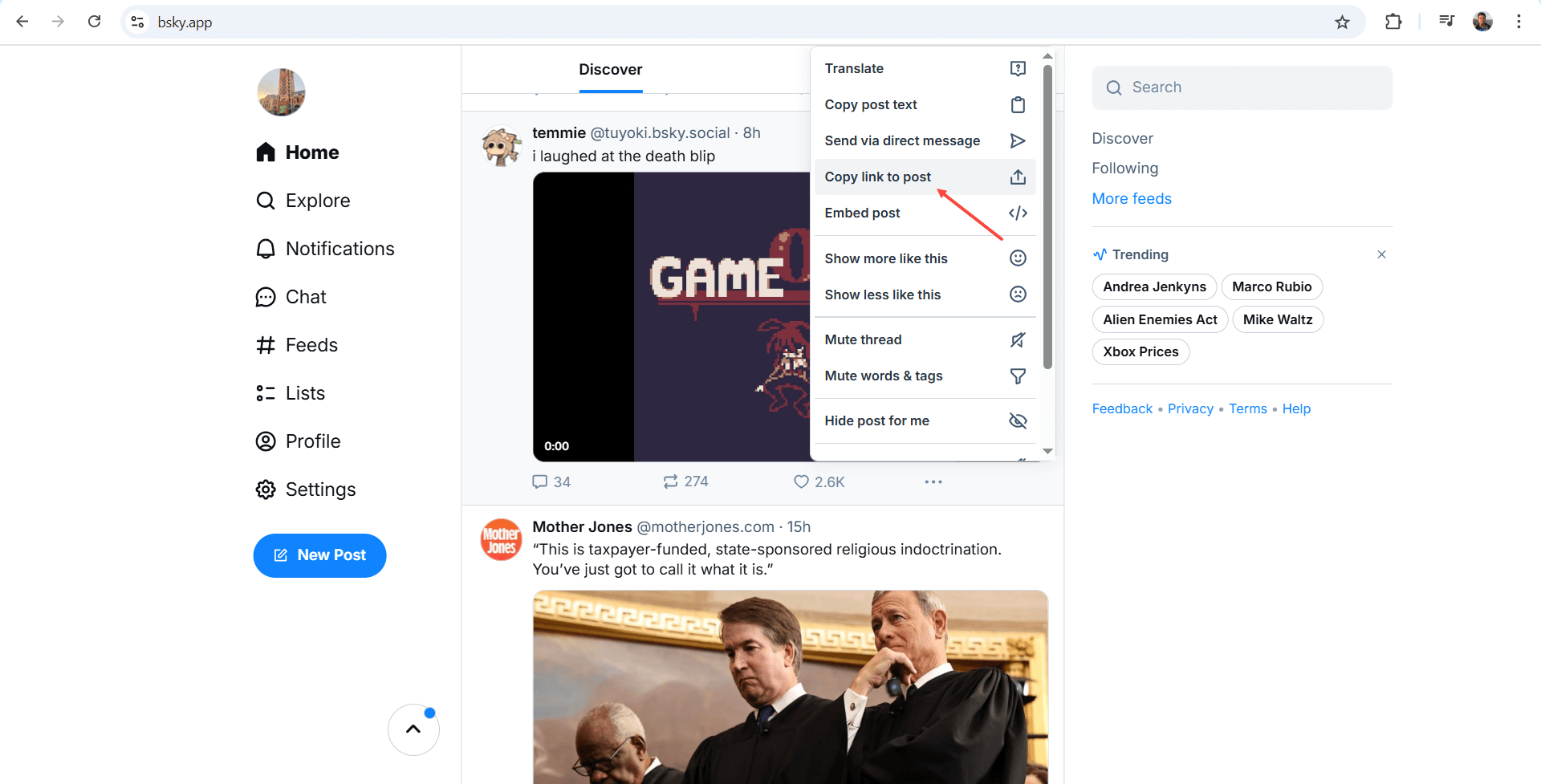Screen dimensions: 1541x784
Task: Select the Mike Waltz trending topic
Action: tap(1278, 319)
